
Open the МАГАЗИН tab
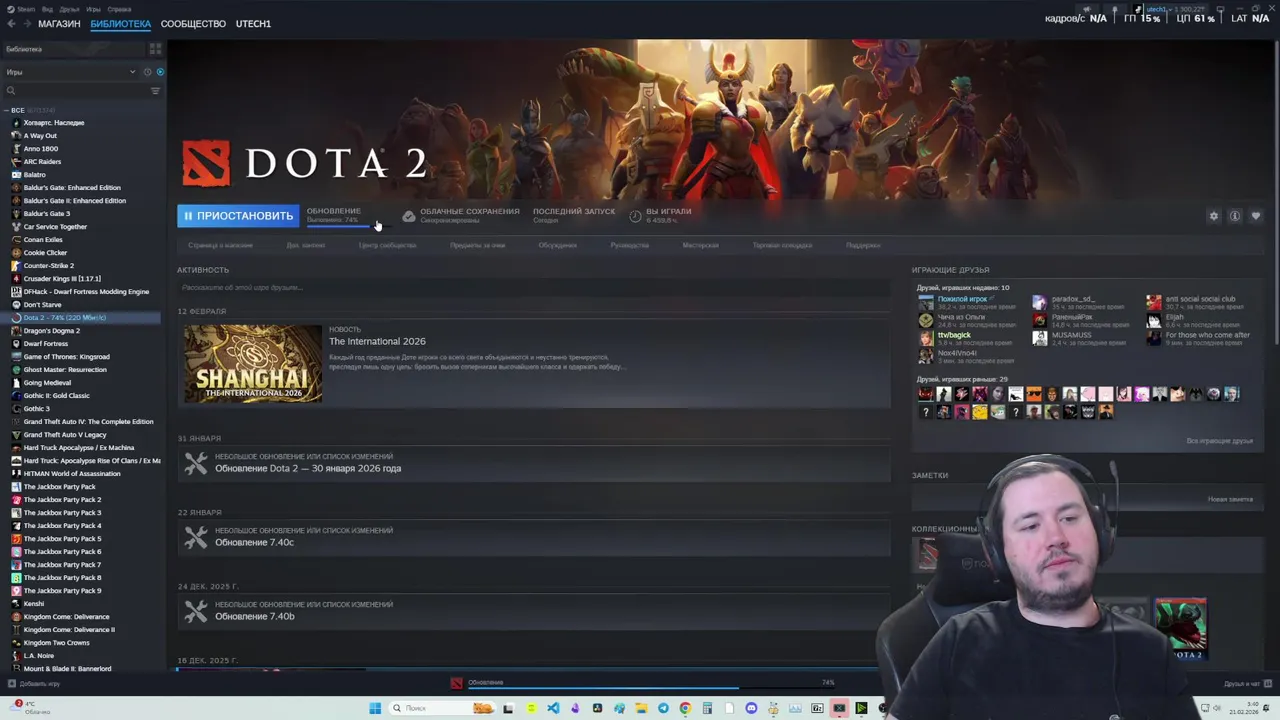click(x=59, y=23)
